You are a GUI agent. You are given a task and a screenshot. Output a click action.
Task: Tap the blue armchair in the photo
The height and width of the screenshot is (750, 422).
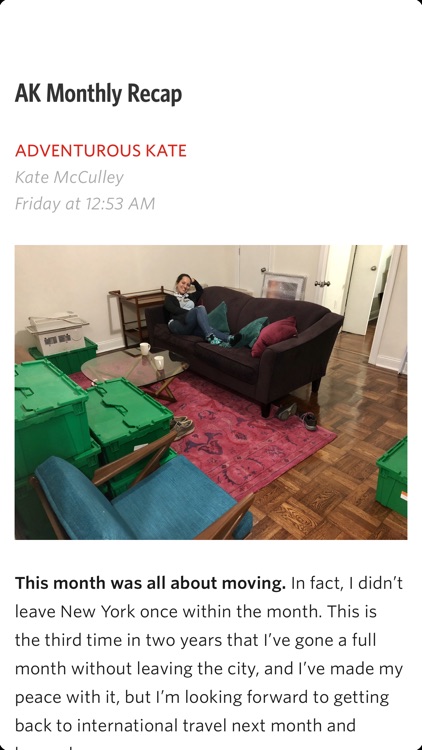(x=139, y=497)
